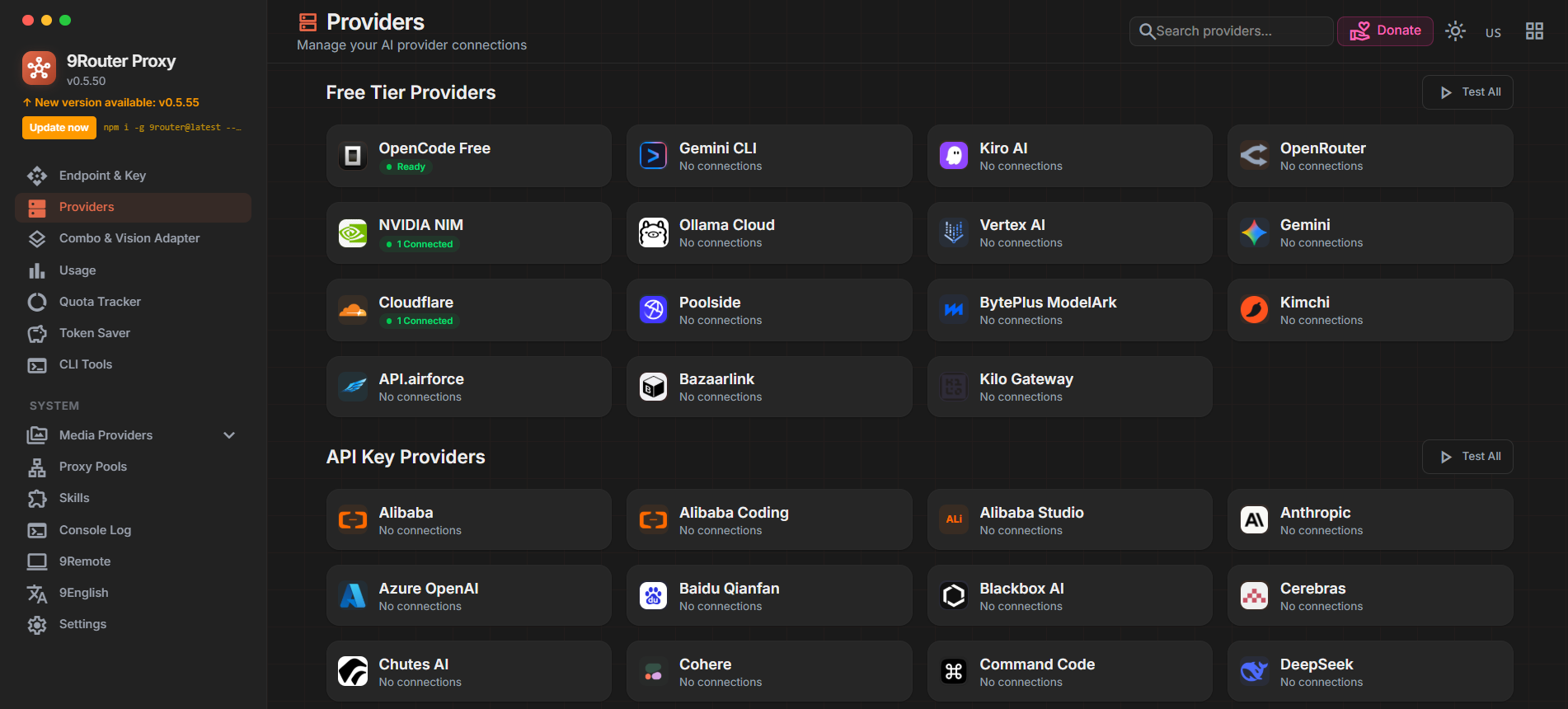Focus the Search providers field

click(x=1231, y=31)
